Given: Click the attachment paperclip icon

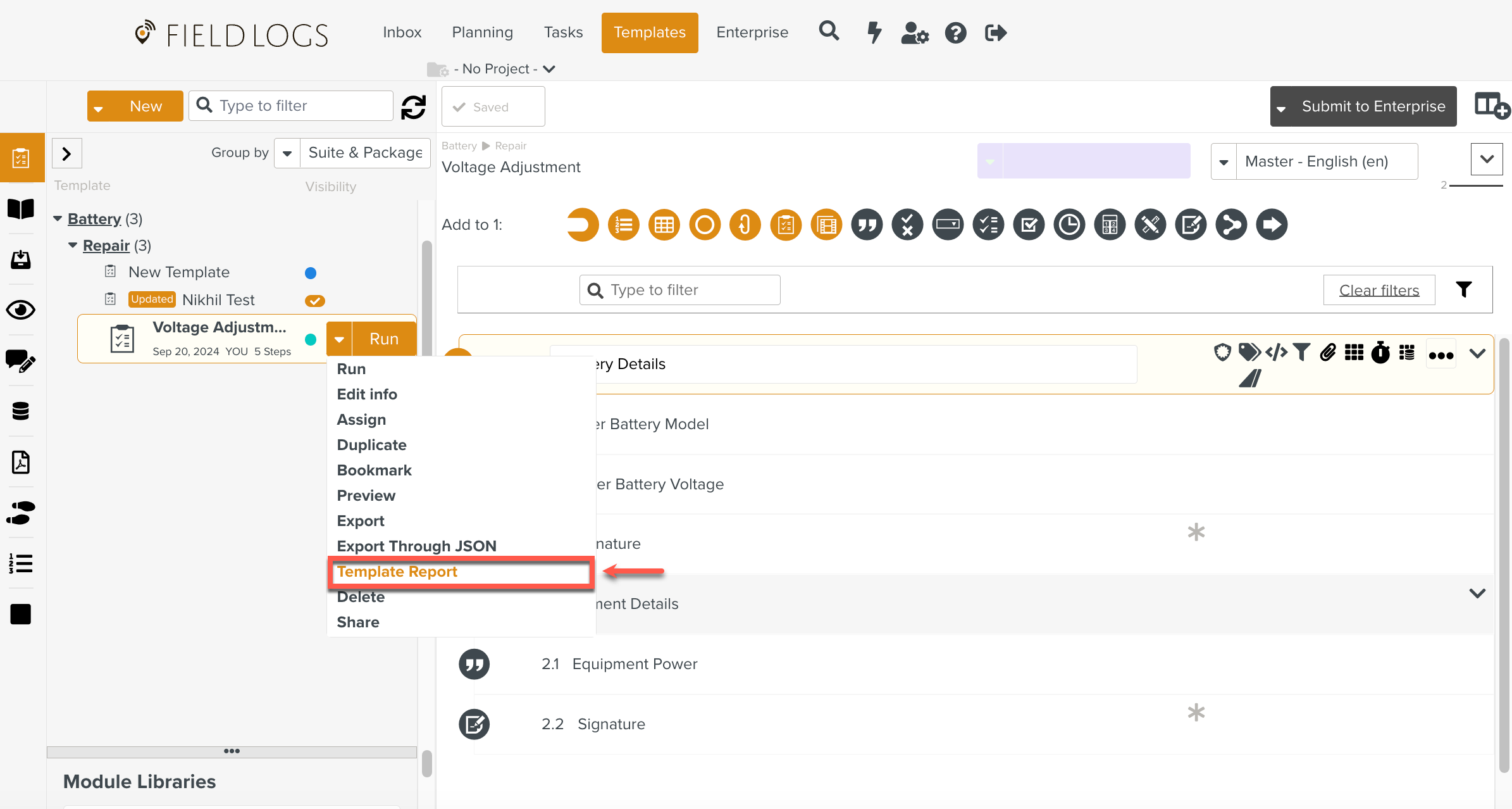Looking at the screenshot, I should [x=1328, y=352].
